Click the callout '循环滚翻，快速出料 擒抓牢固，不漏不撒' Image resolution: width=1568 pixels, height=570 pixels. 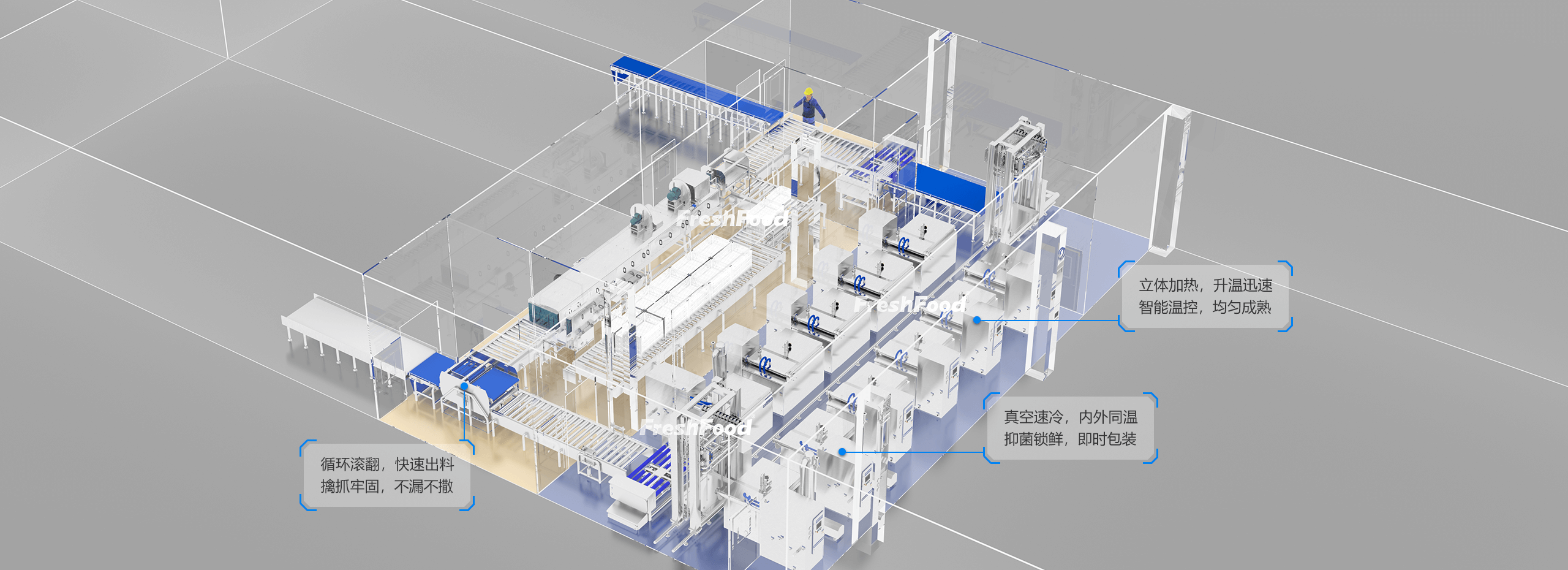(387, 475)
